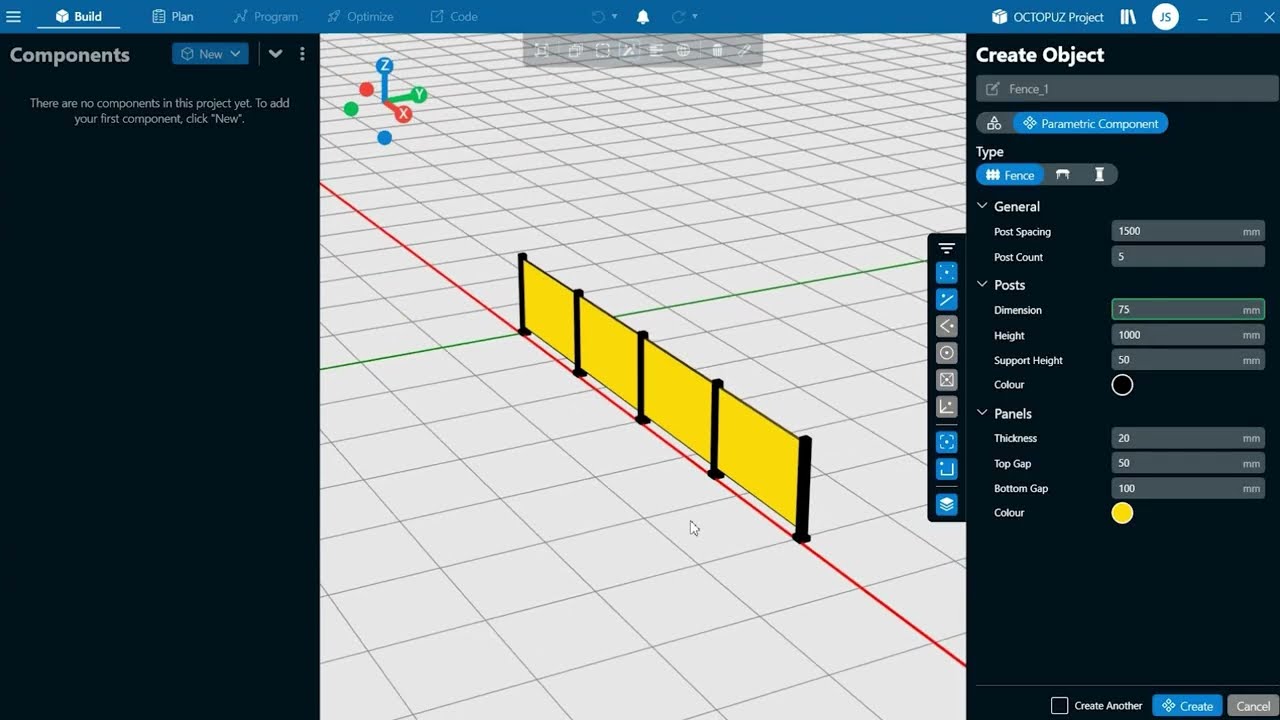Image resolution: width=1280 pixels, height=720 pixels.
Task: Click the OCTOPUZ Project title
Action: click(x=1058, y=17)
